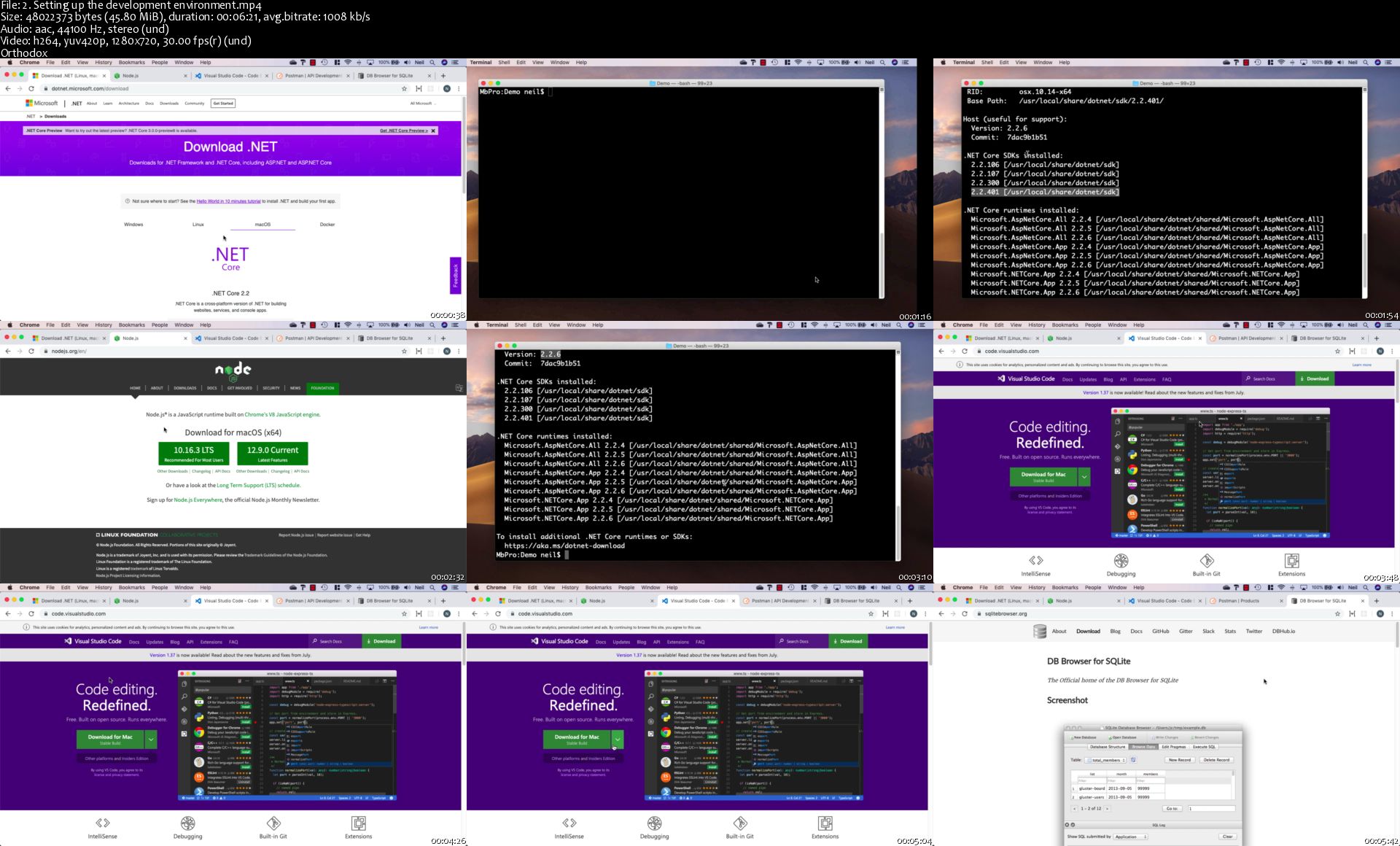Expand the Node.js downloads dropdown
This screenshot has width=1400, height=846.
point(185,388)
